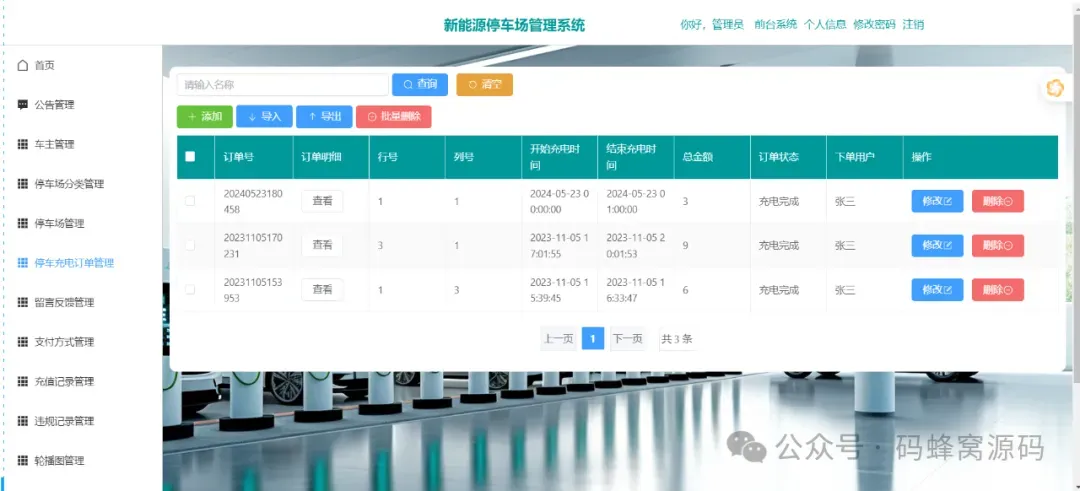Click the green 添加 button
This screenshot has height=491, width=1080.
[205, 116]
